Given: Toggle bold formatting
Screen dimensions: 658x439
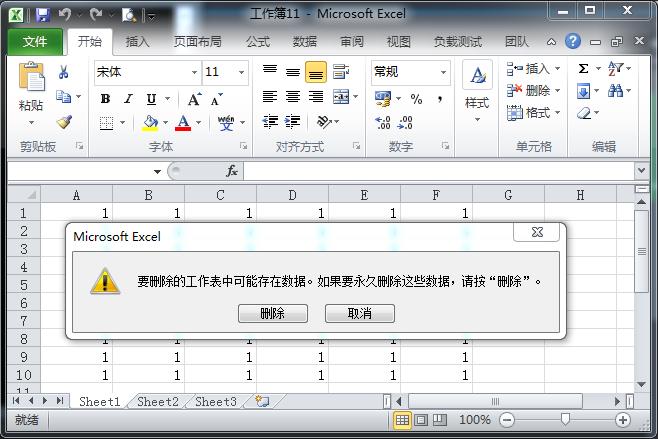Looking at the screenshot, I should click(x=106, y=99).
